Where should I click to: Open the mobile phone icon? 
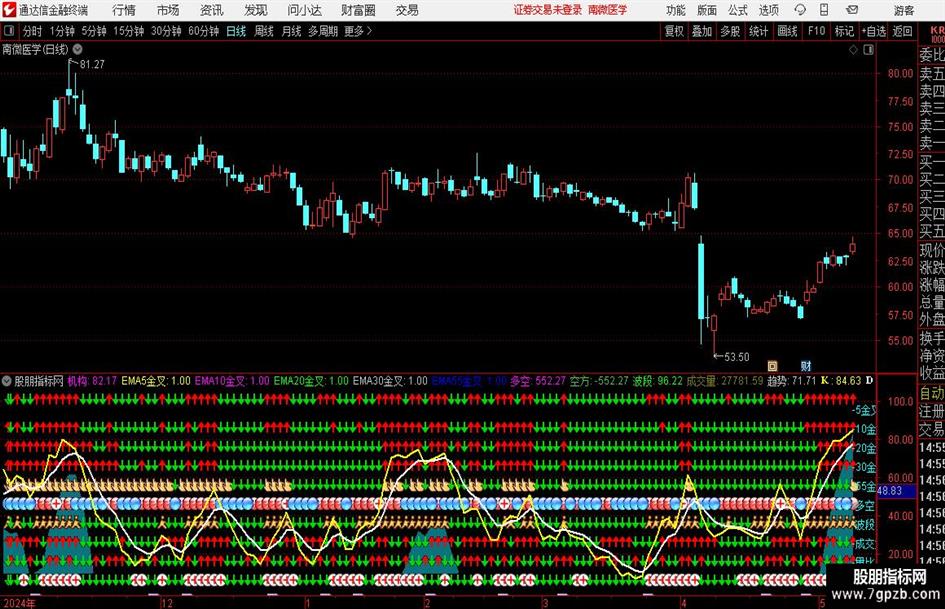tap(824, 10)
